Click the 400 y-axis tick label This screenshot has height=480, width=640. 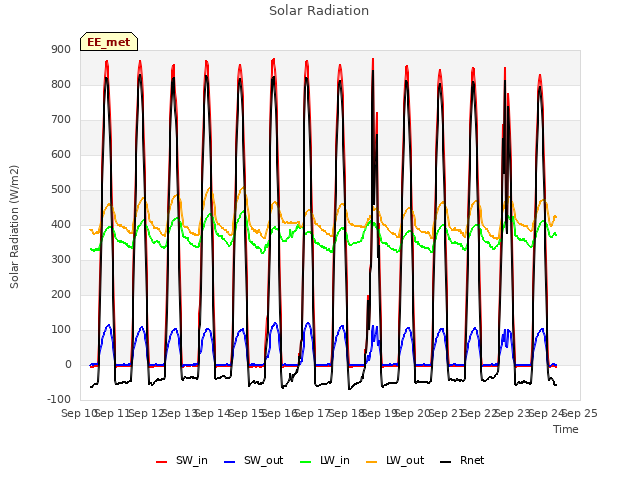point(61,224)
